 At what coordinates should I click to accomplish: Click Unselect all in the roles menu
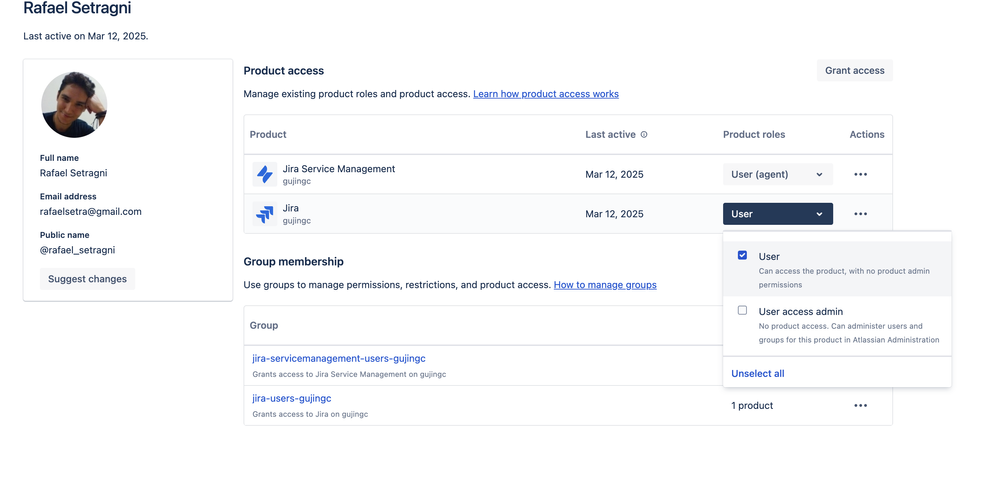pyautogui.click(x=758, y=373)
